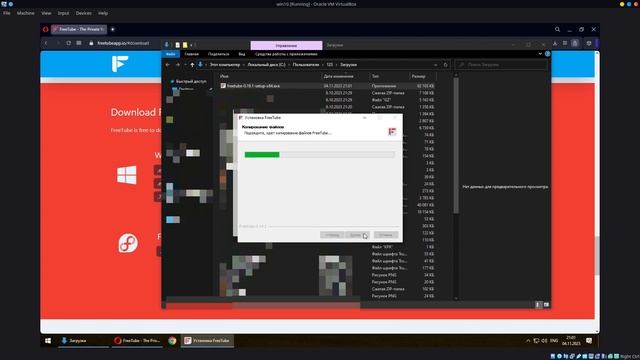Image resolution: width=640 pixels, height=360 pixels.
Task: Click Opera's tab search magnifier icon
Action: pyautogui.click(x=557, y=29)
